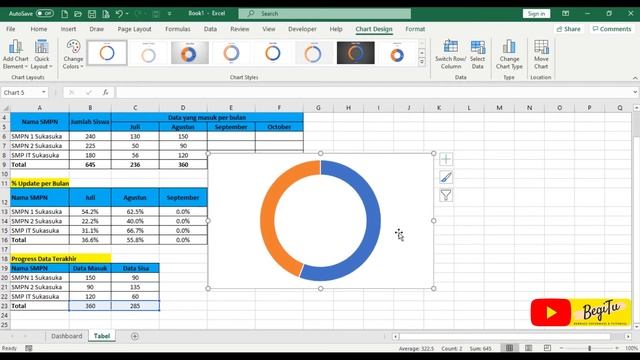The height and width of the screenshot is (360, 640).
Task: Click the zoom out minus button
Action: click(562, 348)
